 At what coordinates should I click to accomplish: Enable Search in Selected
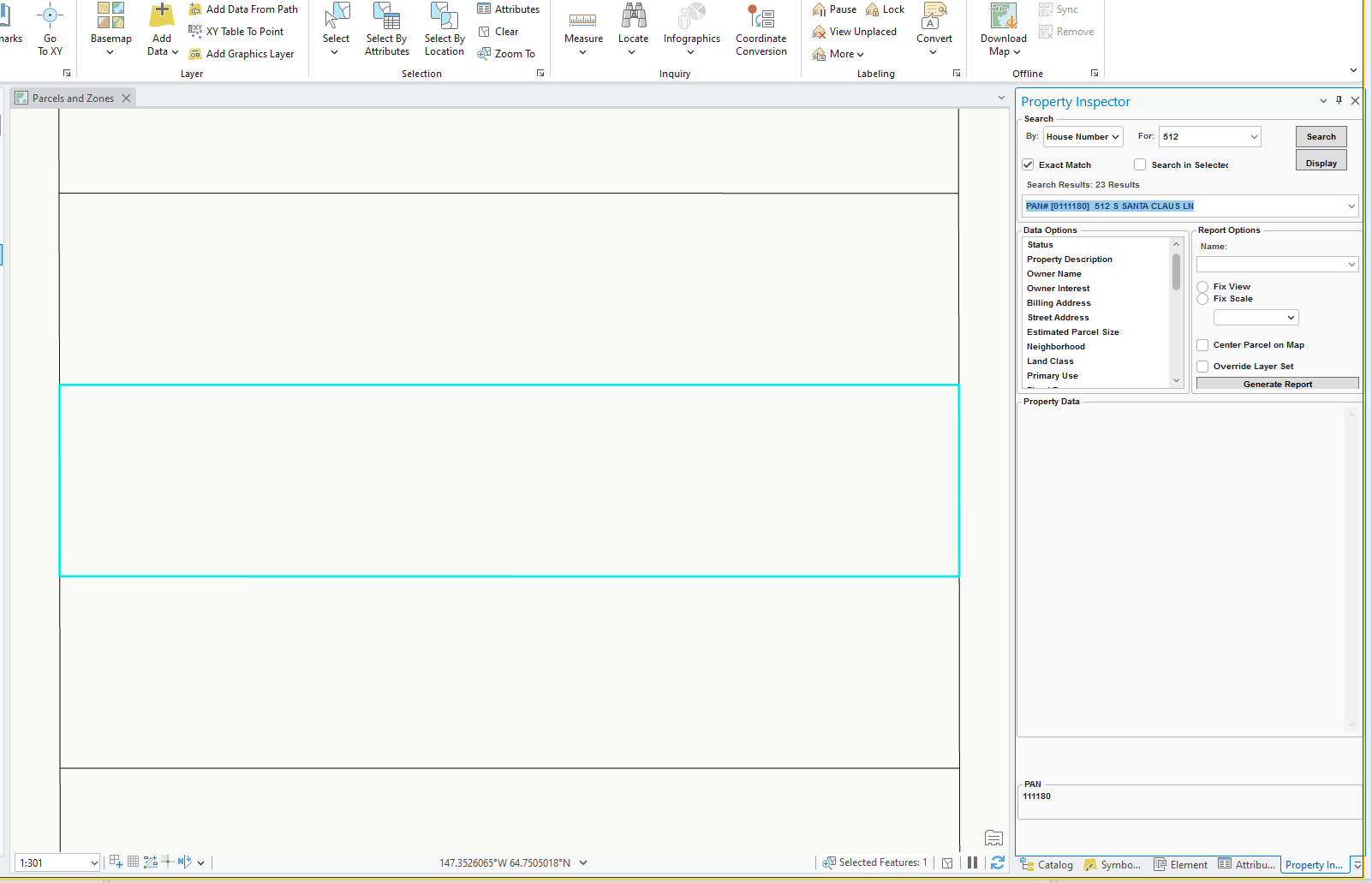coord(1140,164)
